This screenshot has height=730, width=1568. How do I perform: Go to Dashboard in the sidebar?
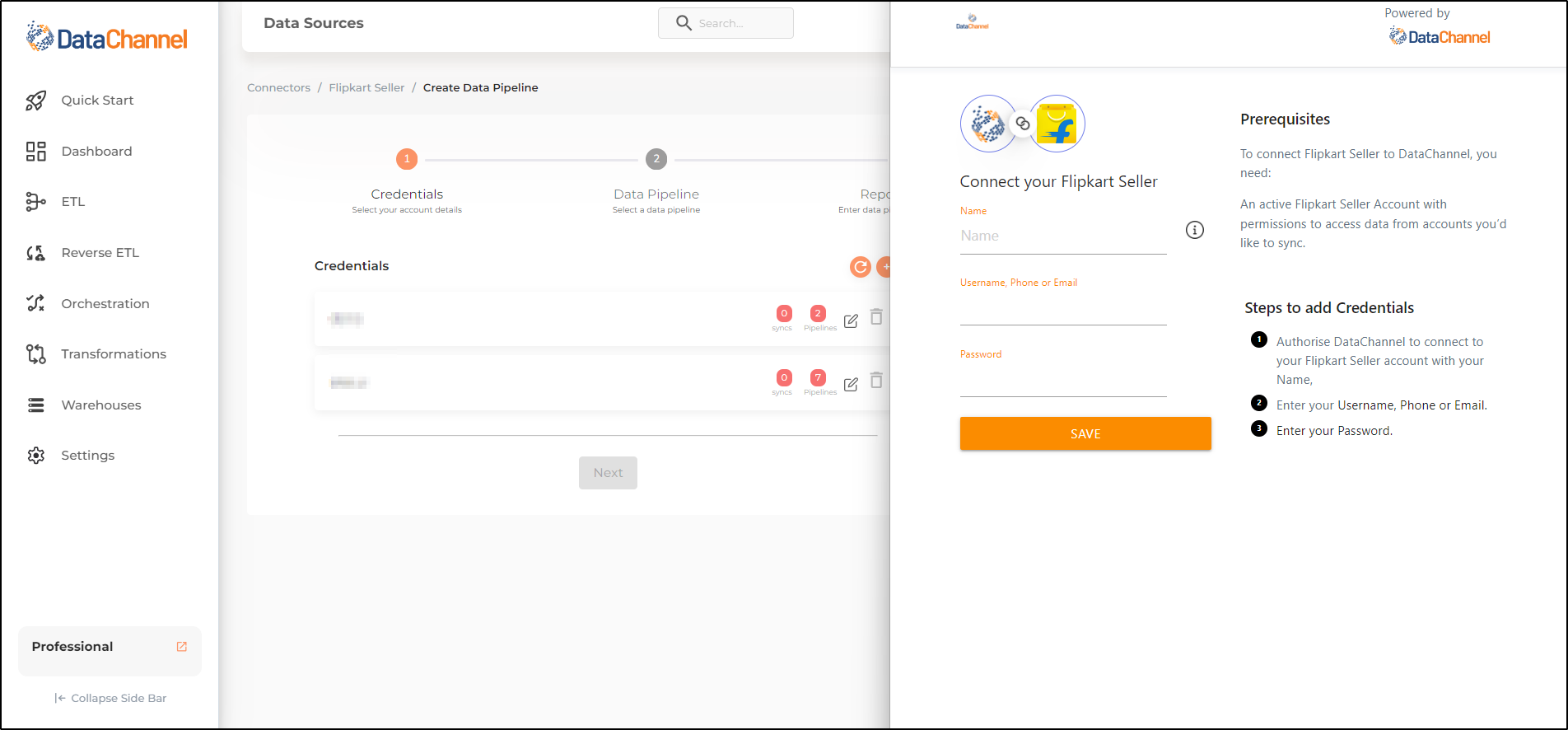(x=96, y=152)
